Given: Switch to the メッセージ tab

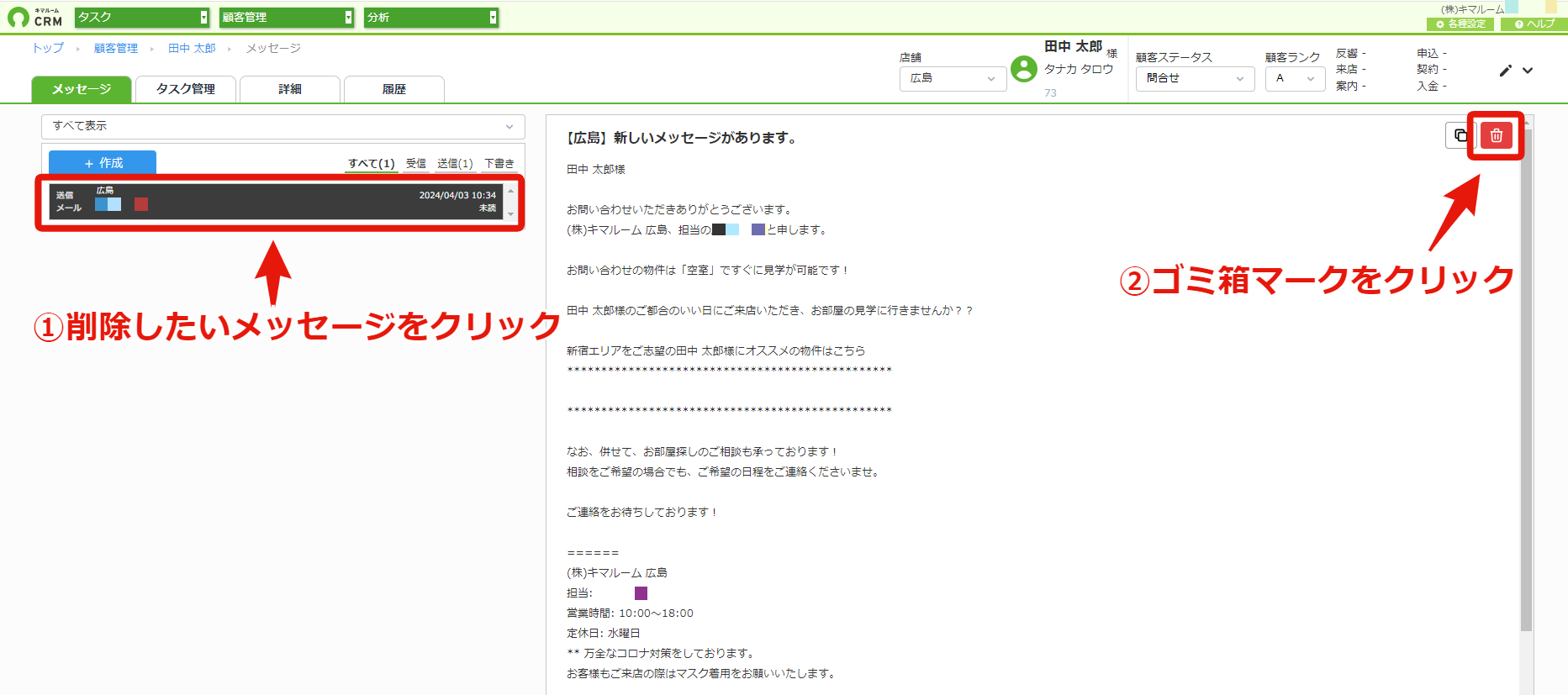Looking at the screenshot, I should 82,89.
